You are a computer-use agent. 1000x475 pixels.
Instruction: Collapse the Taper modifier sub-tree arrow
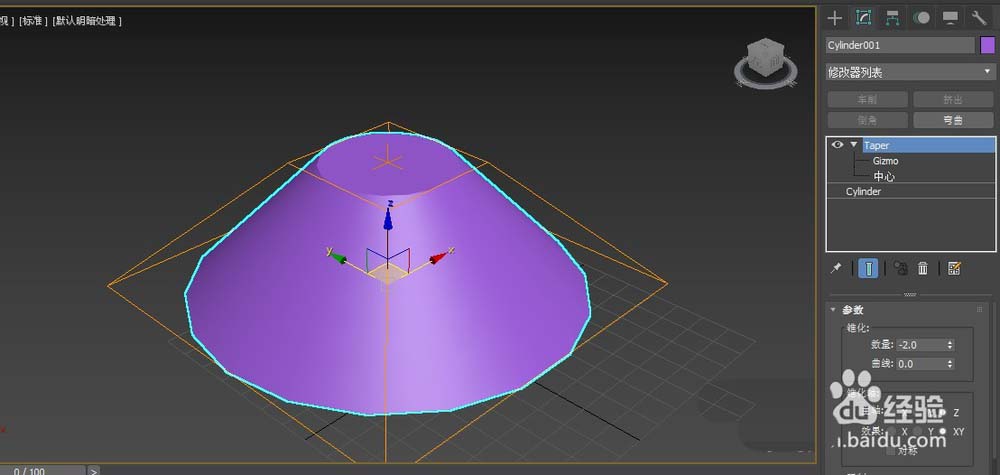(x=854, y=145)
